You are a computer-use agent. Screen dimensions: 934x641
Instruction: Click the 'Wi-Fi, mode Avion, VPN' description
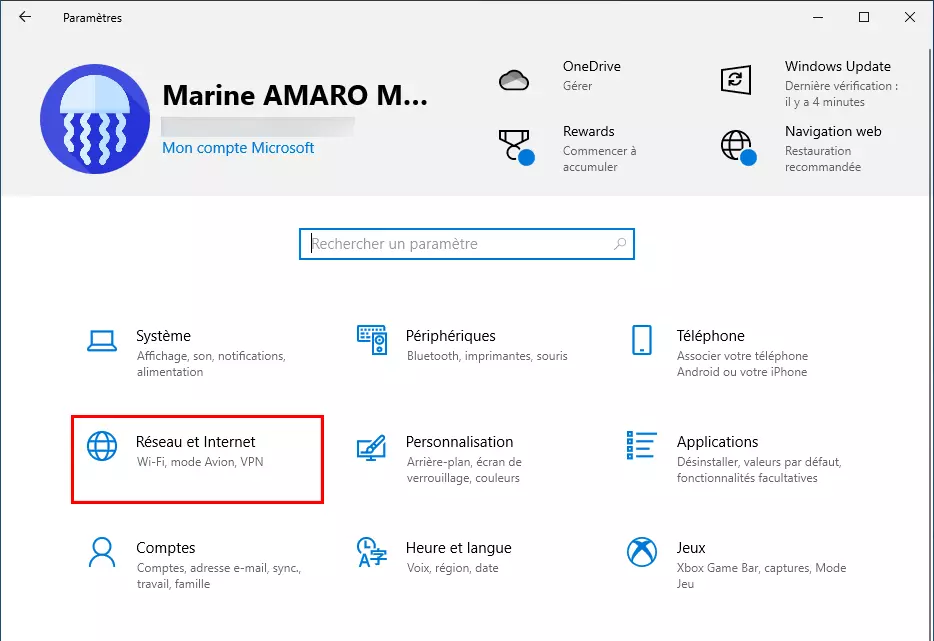pos(200,462)
